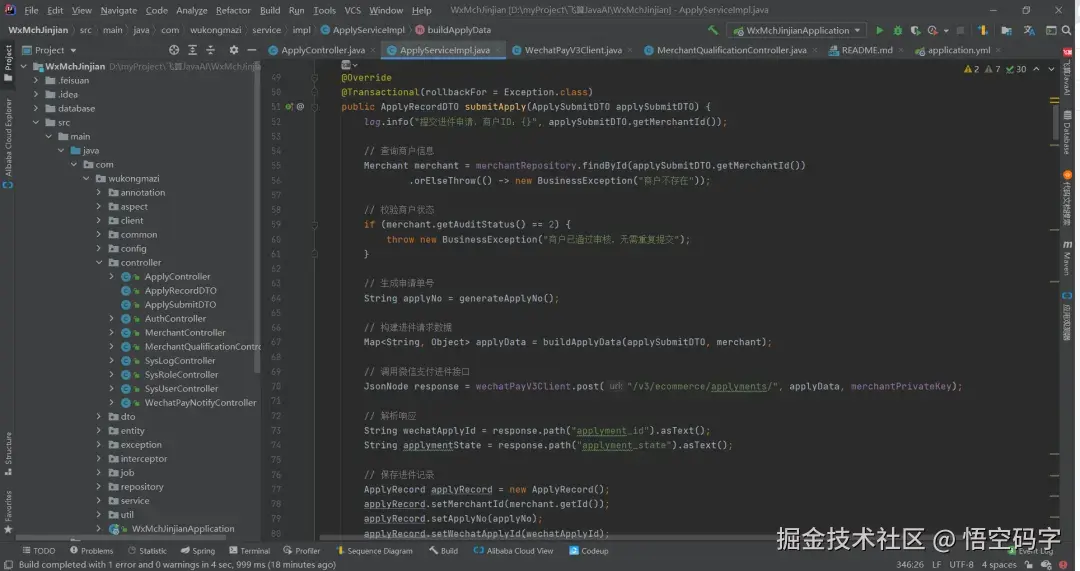This screenshot has height=571, width=1080.
Task: Expand the database folder
Action: [36, 109]
